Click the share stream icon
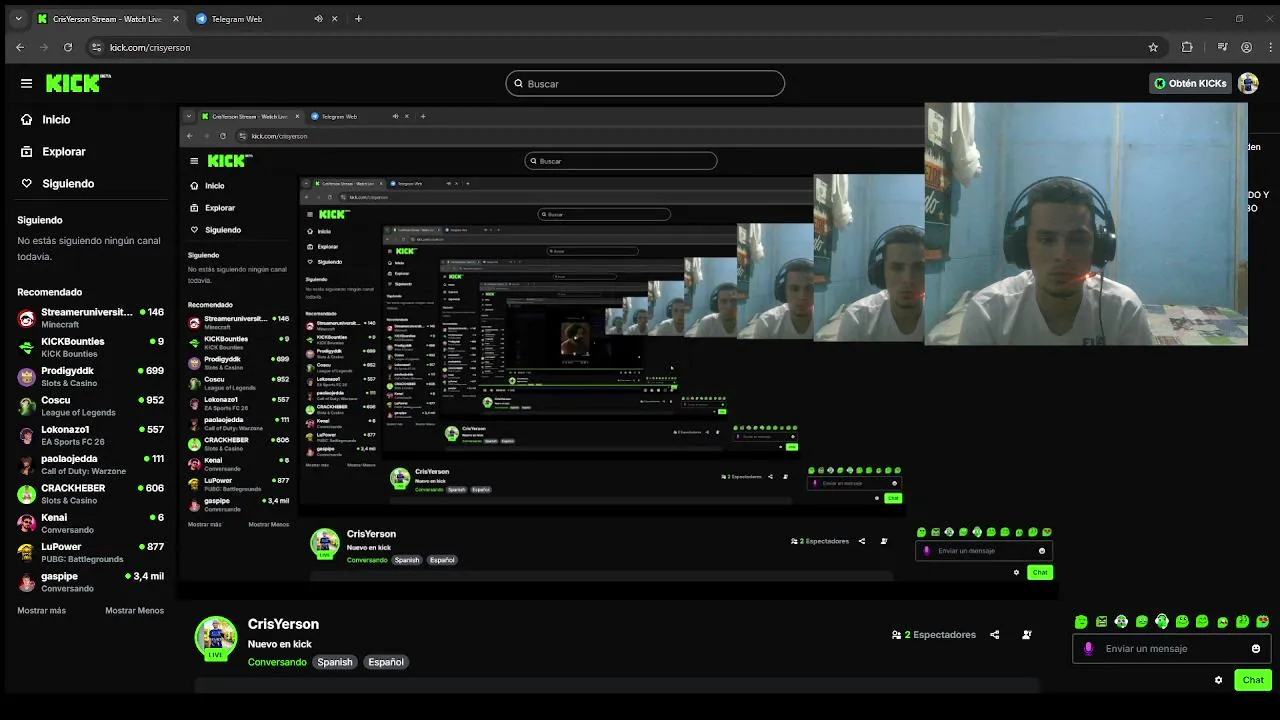The width and height of the screenshot is (1280, 720). coord(994,635)
